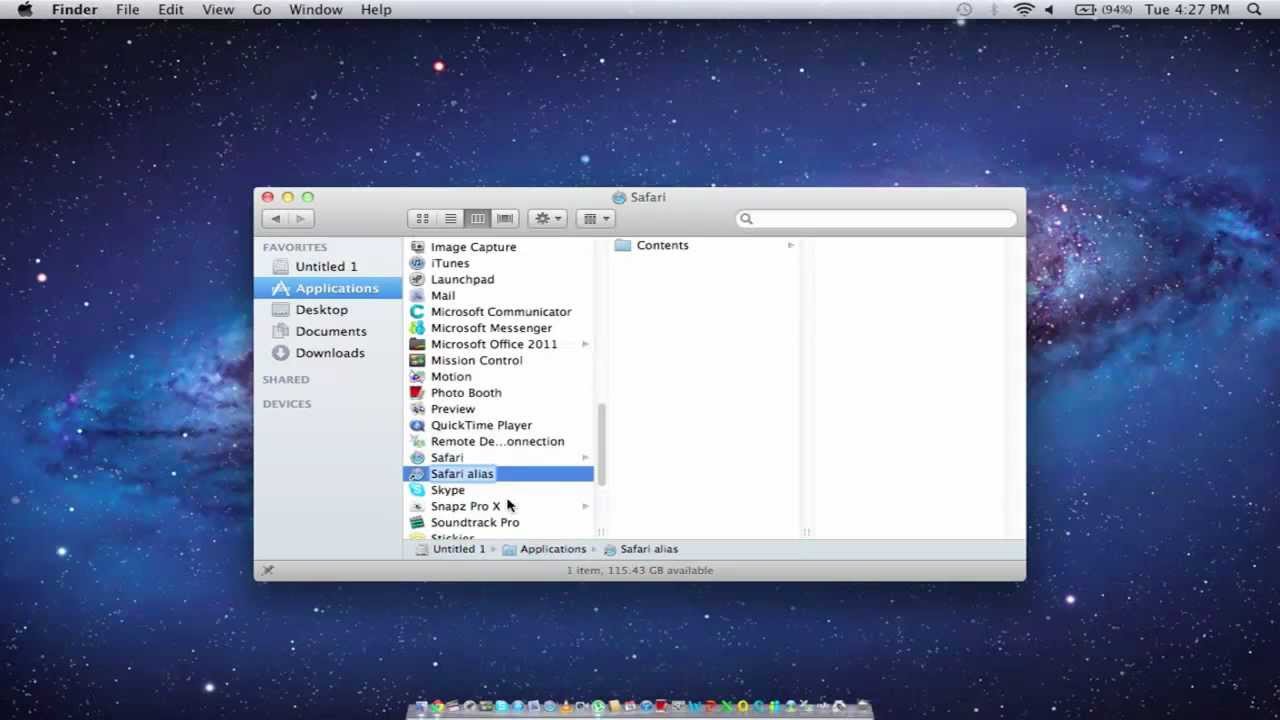Click the Remote Desktop Connection icon

tap(417, 441)
